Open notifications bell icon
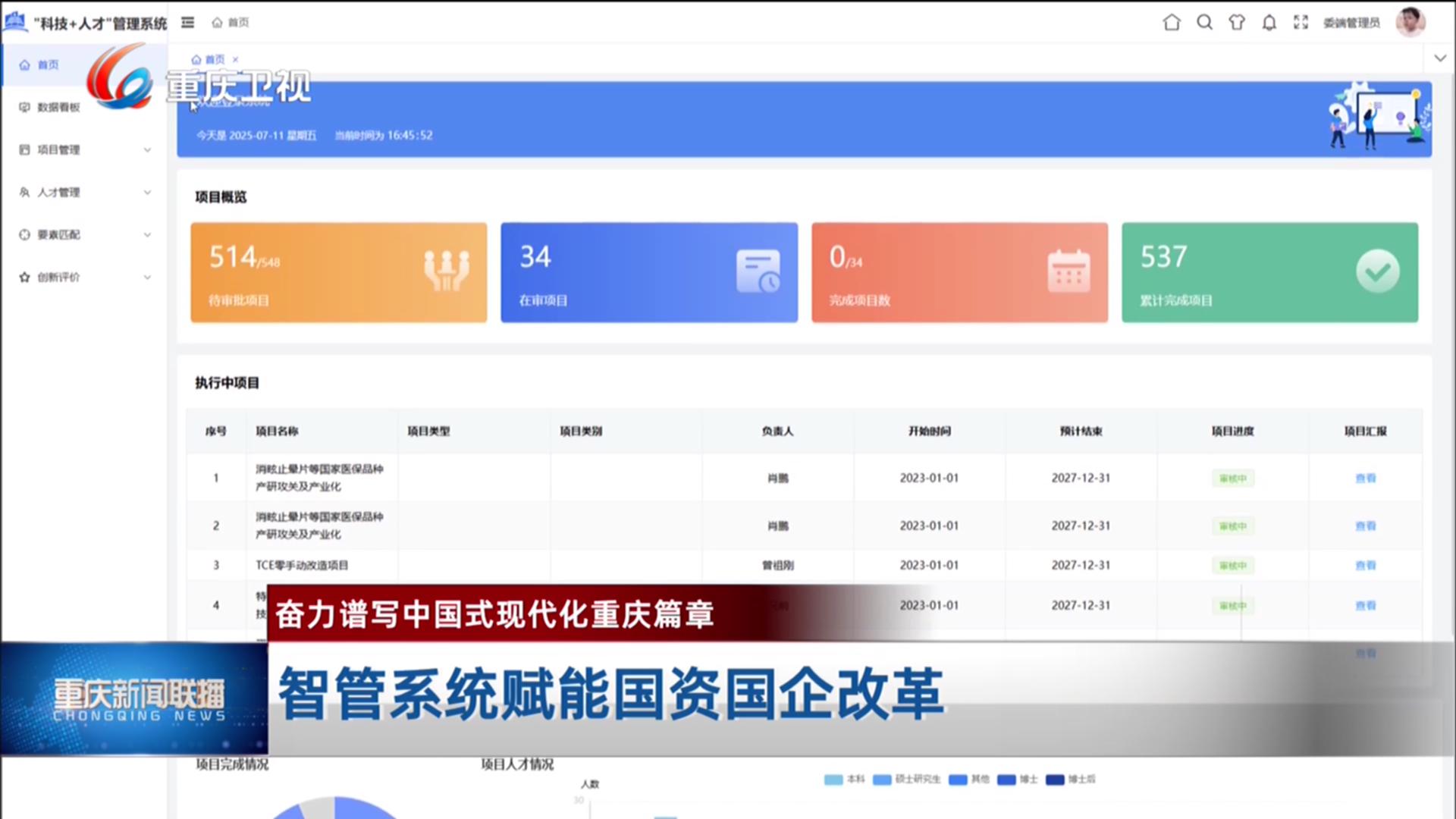1456x819 pixels. pyautogui.click(x=1269, y=23)
